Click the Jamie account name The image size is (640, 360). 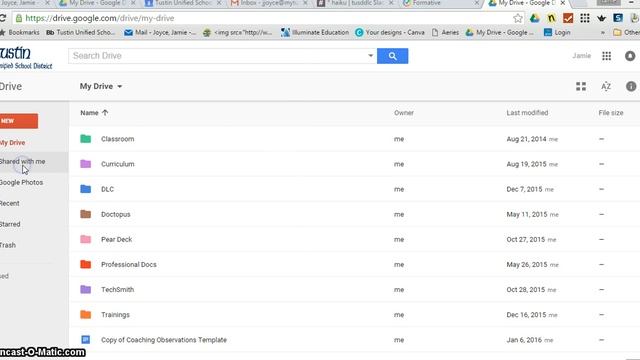[x=581, y=56]
